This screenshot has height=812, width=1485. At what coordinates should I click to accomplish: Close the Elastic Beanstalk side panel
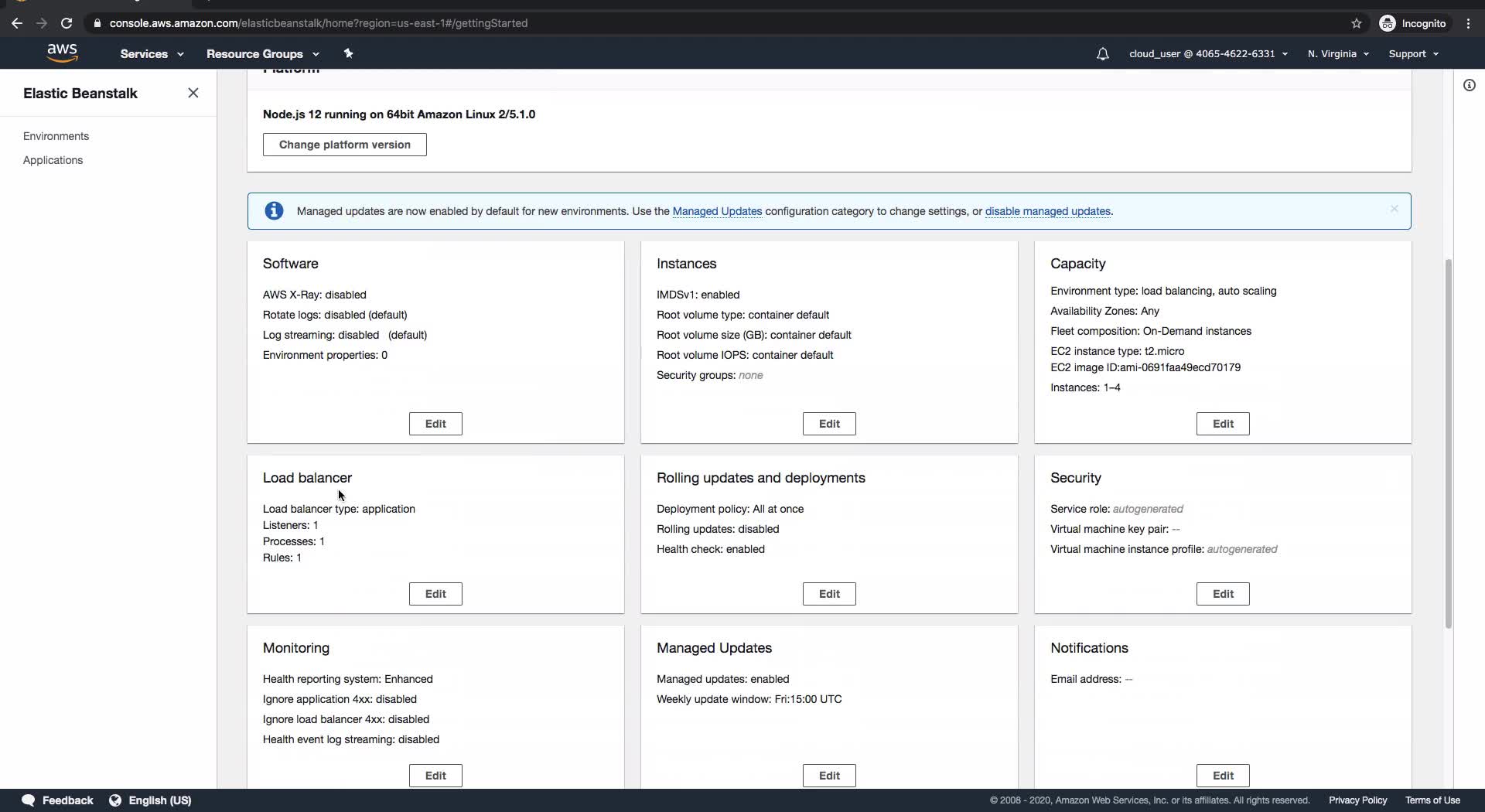point(193,93)
